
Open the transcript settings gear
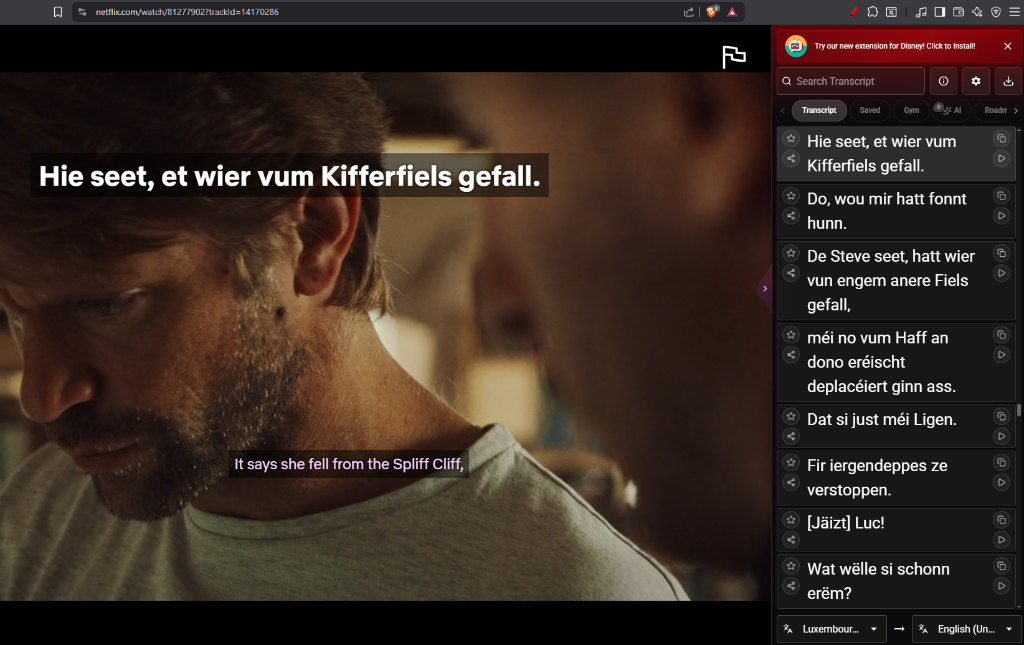coord(976,81)
